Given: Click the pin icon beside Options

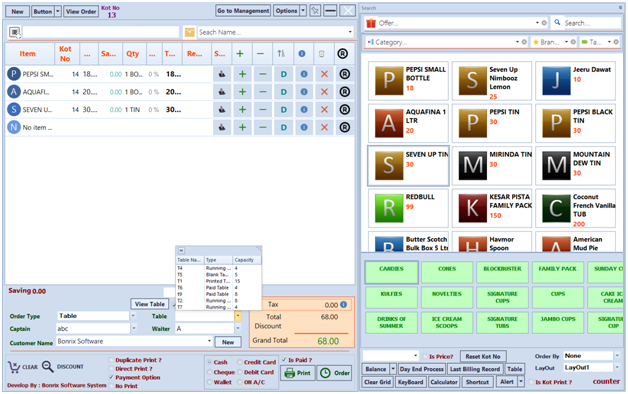Looking at the screenshot, I should pyautogui.click(x=315, y=11).
